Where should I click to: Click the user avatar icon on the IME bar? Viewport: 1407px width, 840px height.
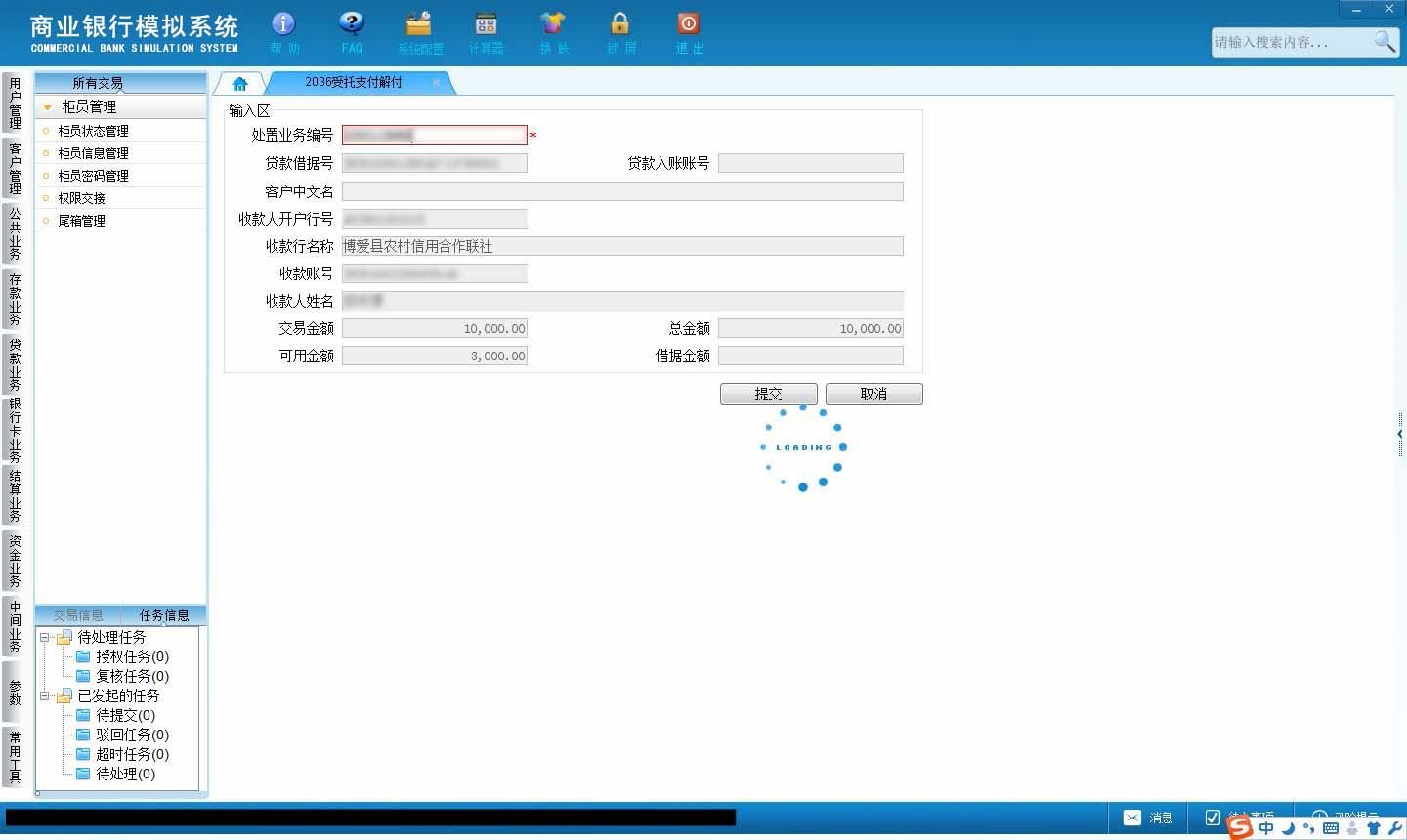[x=1352, y=828]
